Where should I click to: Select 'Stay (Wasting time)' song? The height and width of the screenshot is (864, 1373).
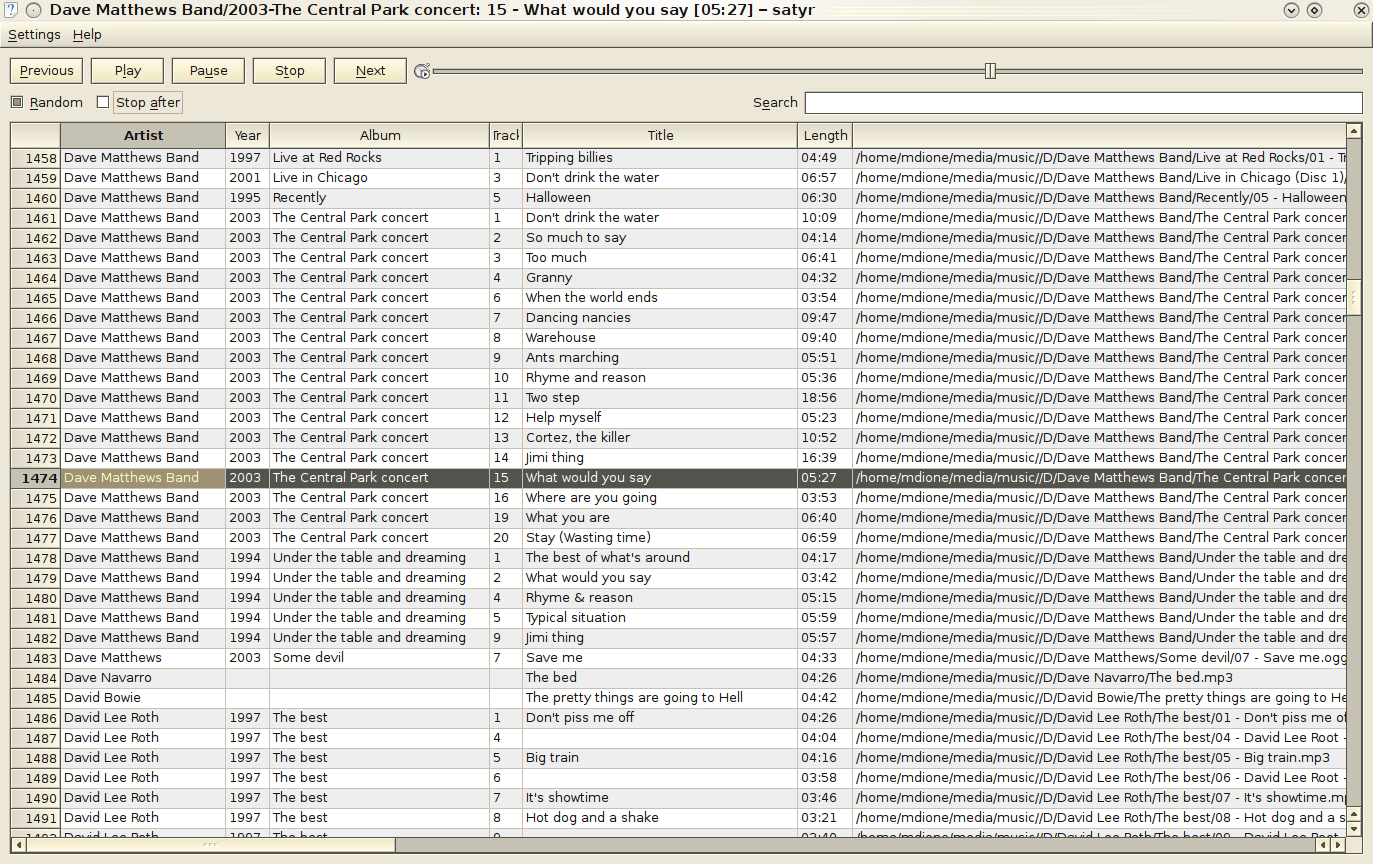(x=588, y=538)
